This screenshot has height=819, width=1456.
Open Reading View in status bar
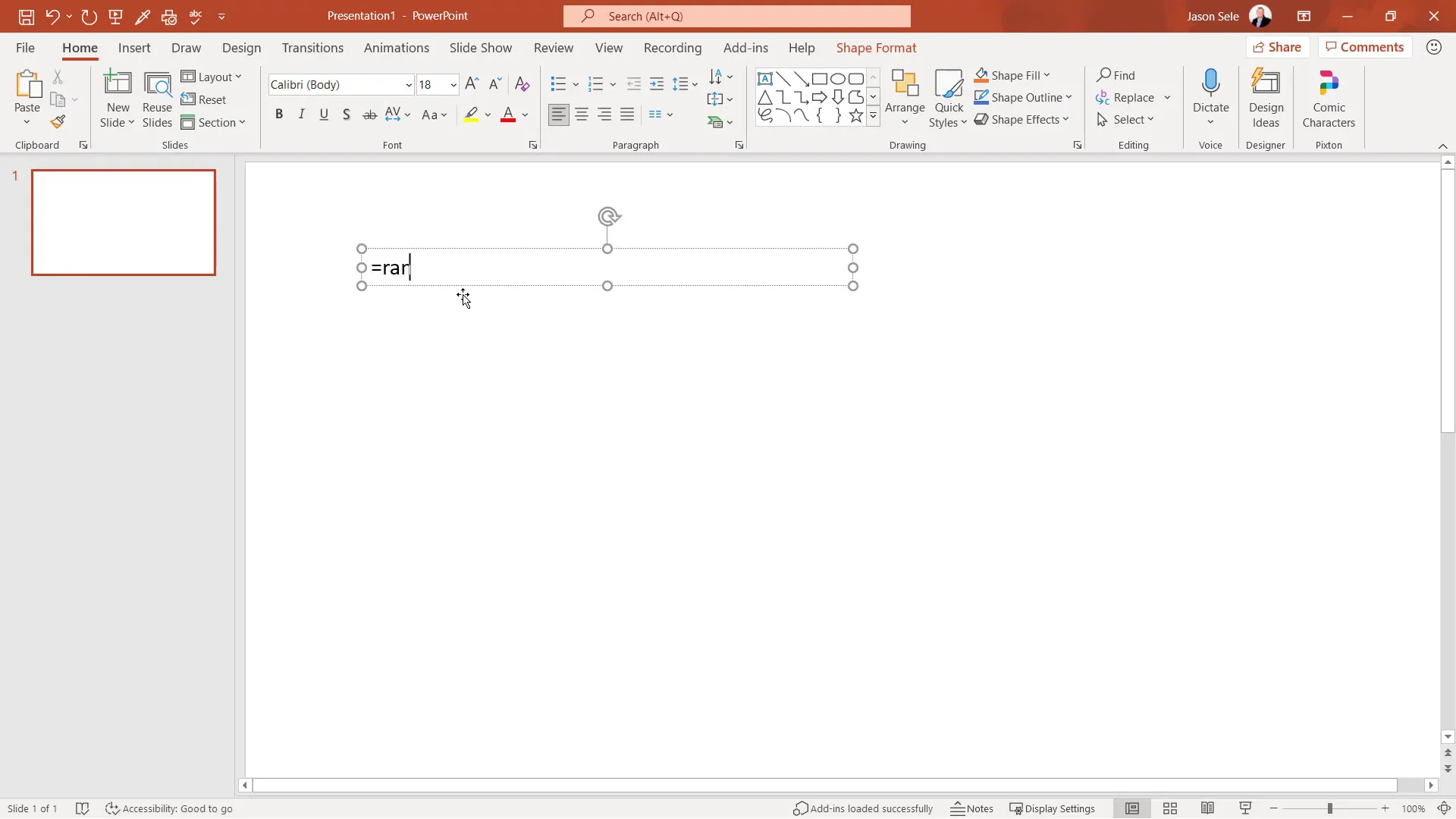1207,808
